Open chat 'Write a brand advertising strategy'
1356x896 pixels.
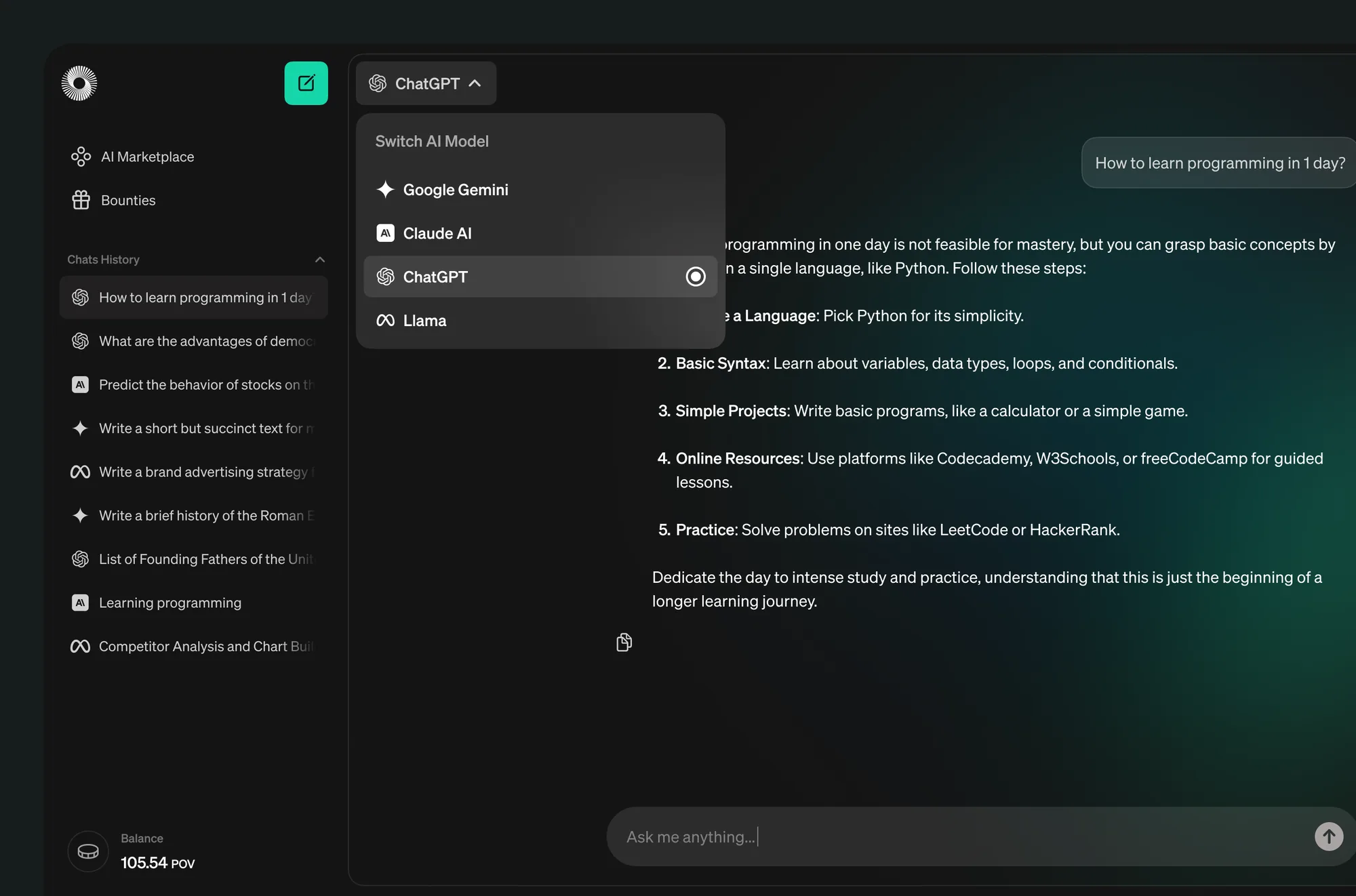194,472
